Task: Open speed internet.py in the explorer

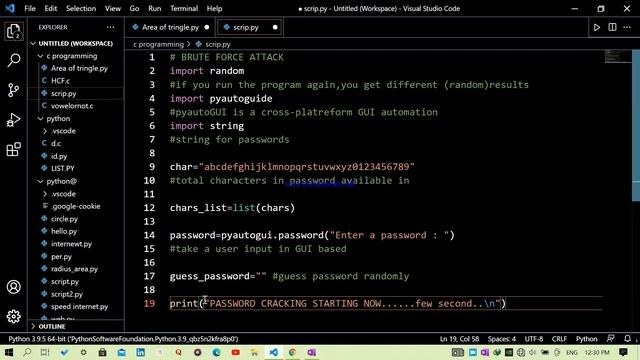Action: (80, 307)
